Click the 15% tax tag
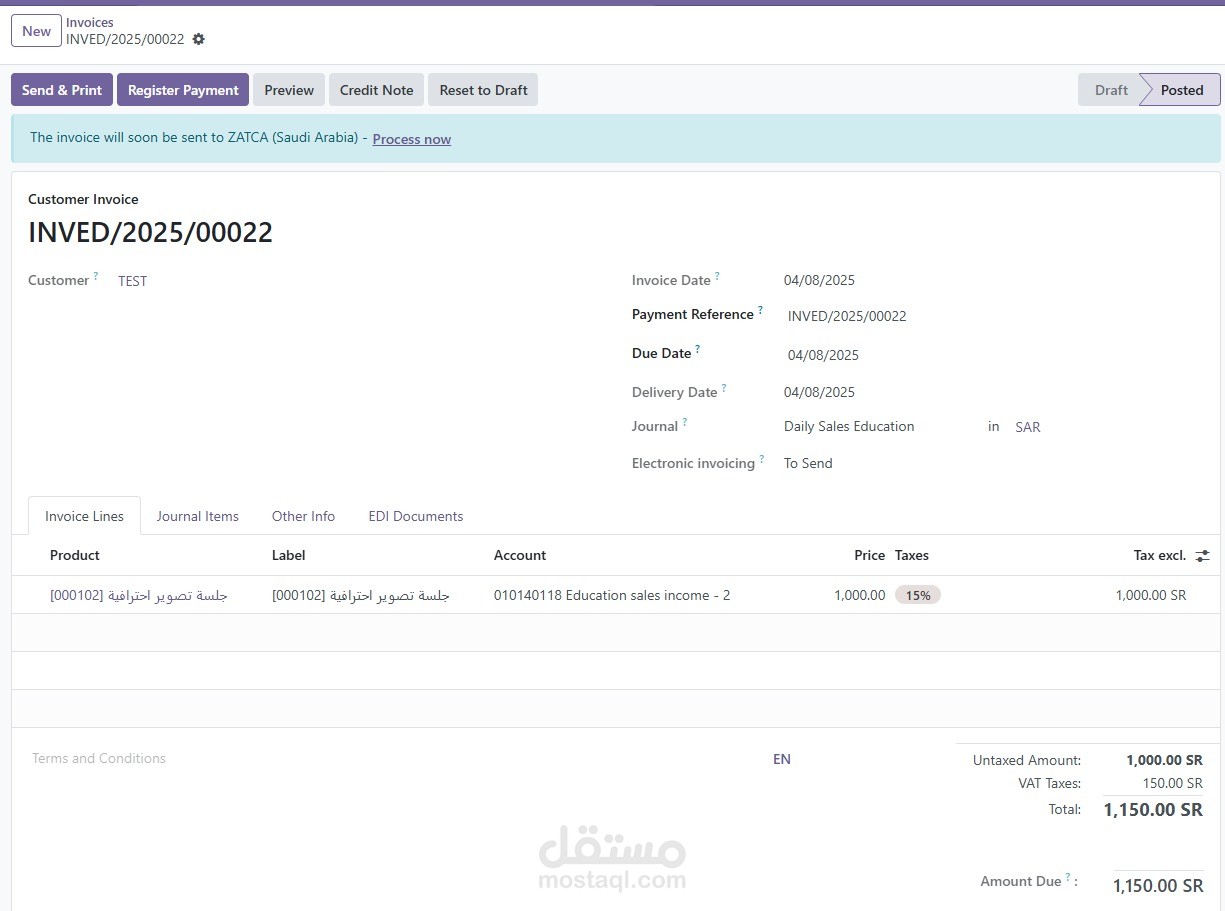The image size is (1225, 911). click(918, 595)
